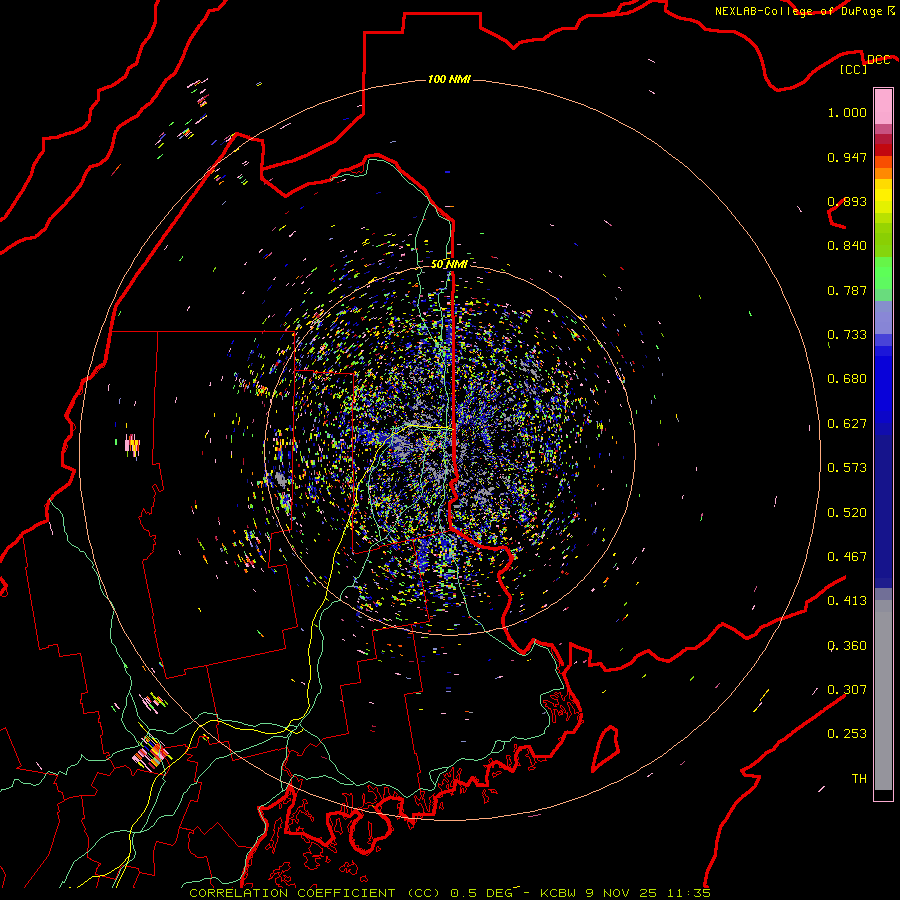
Task: Click the TH threshold label on the legend
Action: click(x=859, y=779)
